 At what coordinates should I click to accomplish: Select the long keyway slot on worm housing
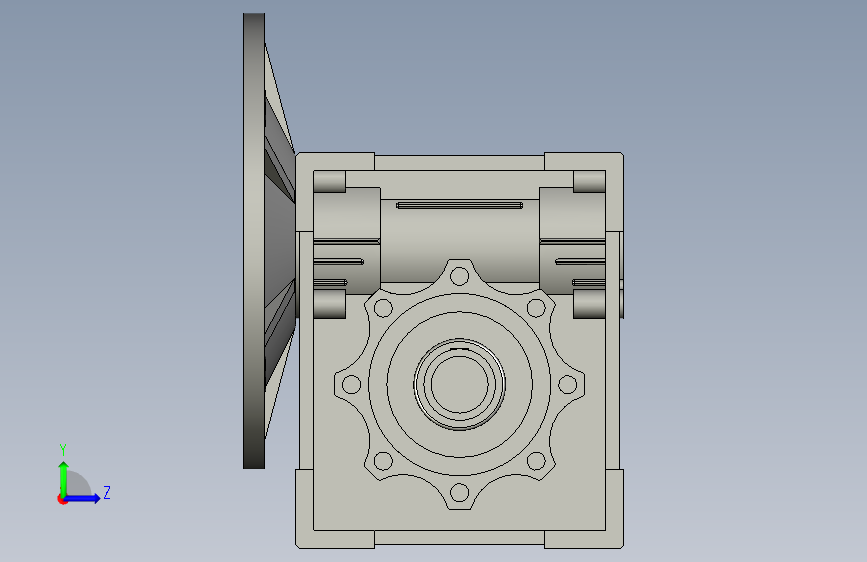click(459, 205)
